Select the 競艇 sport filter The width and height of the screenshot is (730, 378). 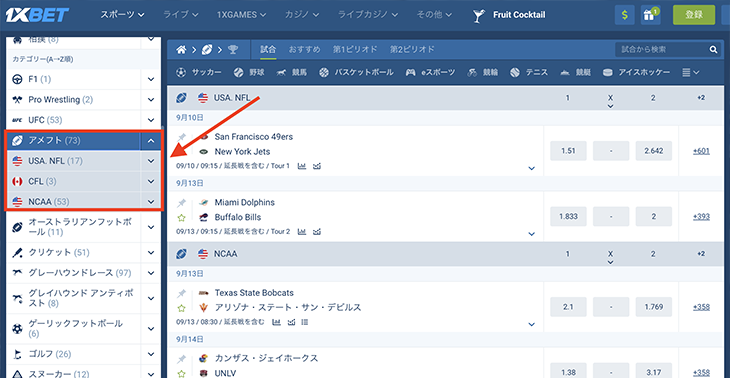[575, 72]
